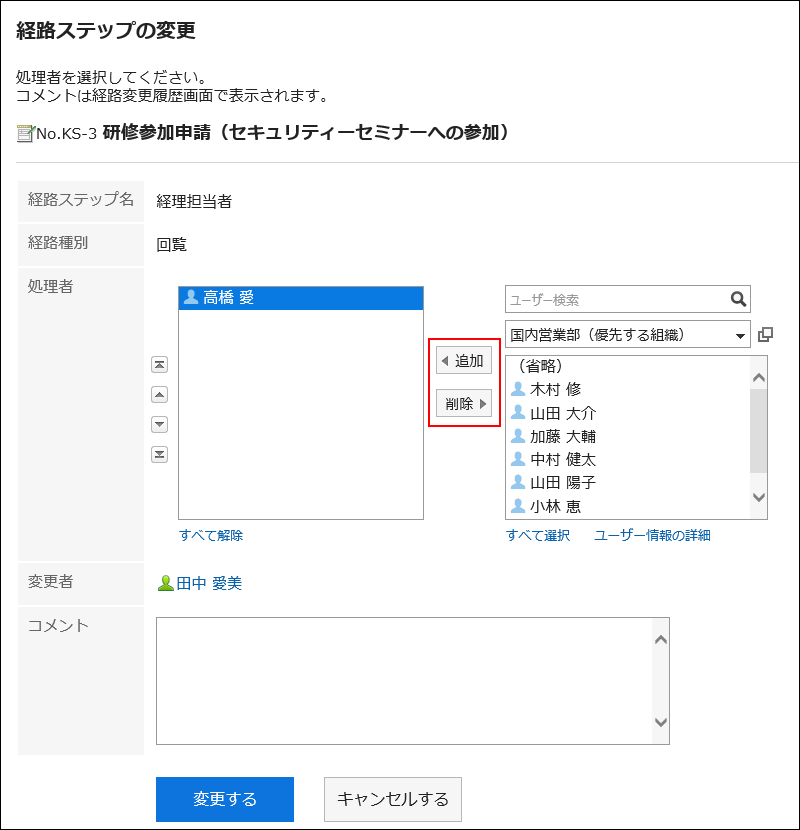
Task: Click the 経理担当者 step name text
Action: pos(194,201)
